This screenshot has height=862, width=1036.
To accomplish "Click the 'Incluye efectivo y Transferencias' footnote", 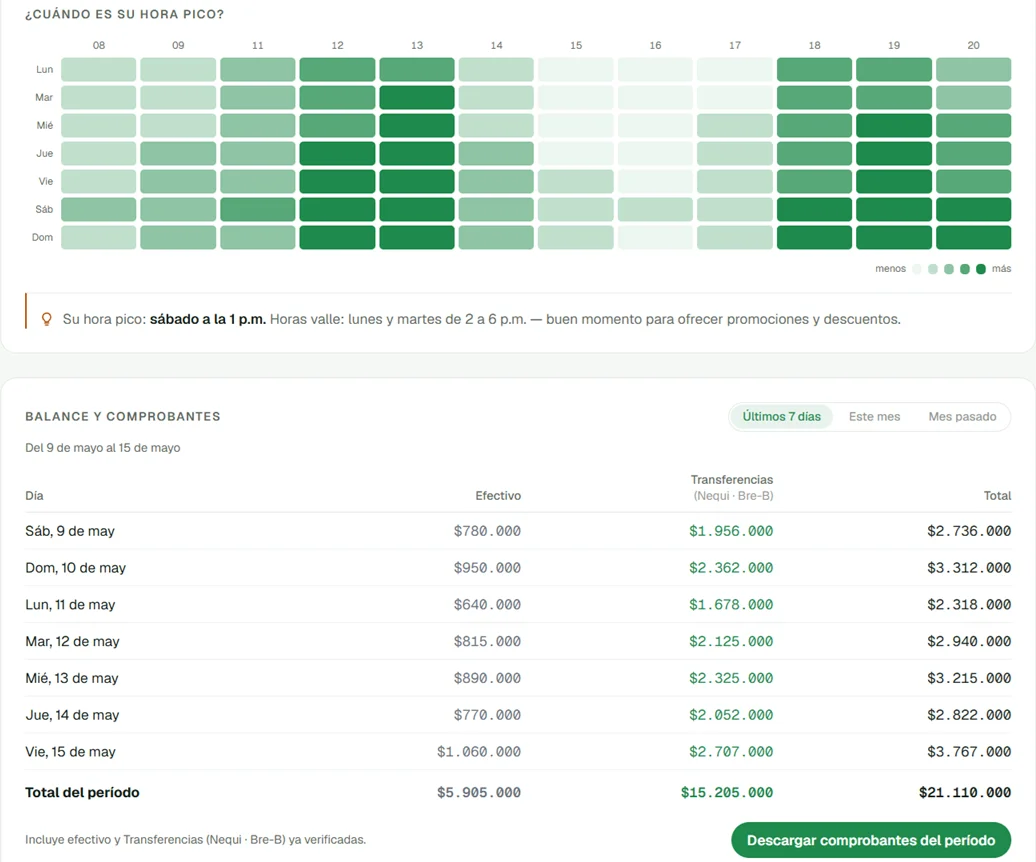I will [196, 840].
